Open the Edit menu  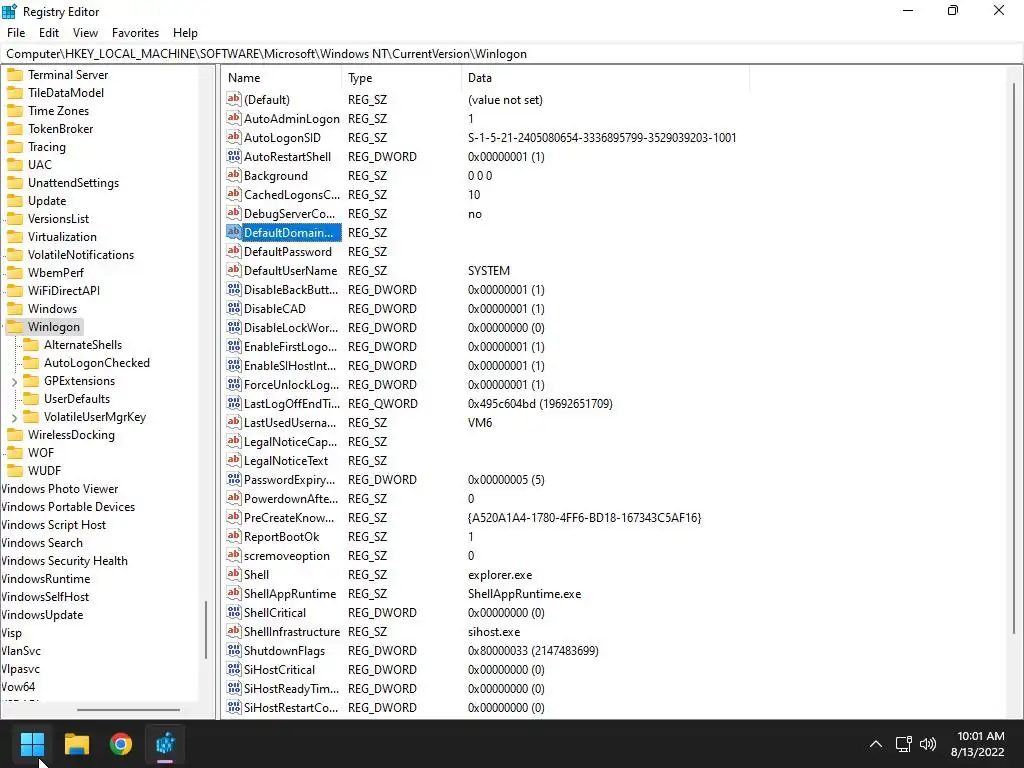click(x=49, y=33)
